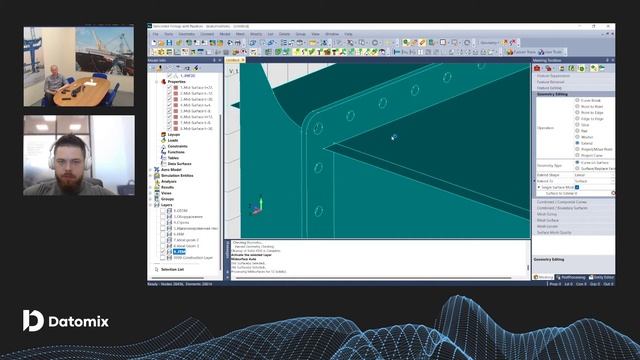Switch to the Entity Editor tab
The height and width of the screenshot is (360, 640).
[x=601, y=277]
